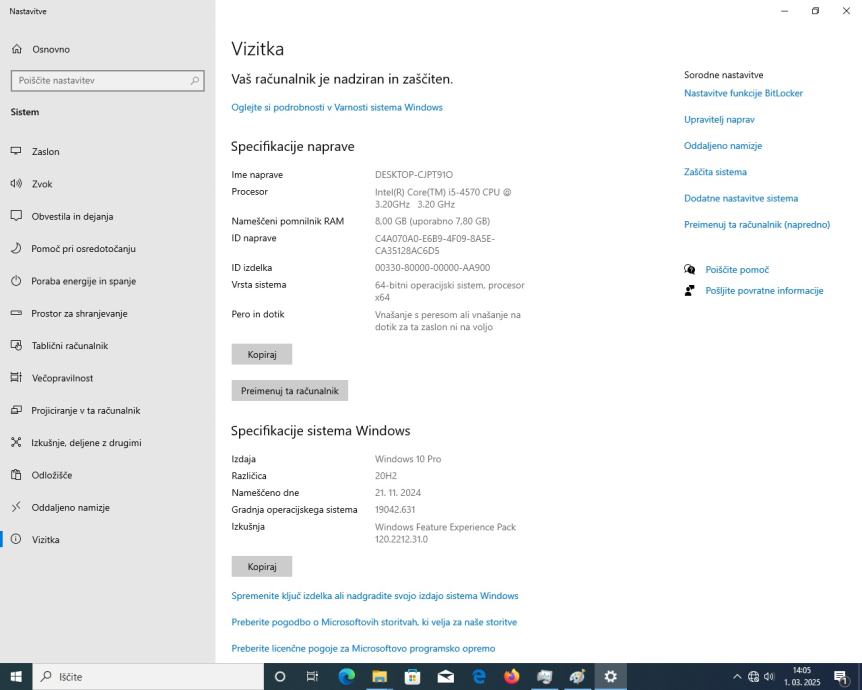Select Tablični računalnik icon
The height and width of the screenshot is (690, 862).
pyautogui.click(x=16, y=345)
